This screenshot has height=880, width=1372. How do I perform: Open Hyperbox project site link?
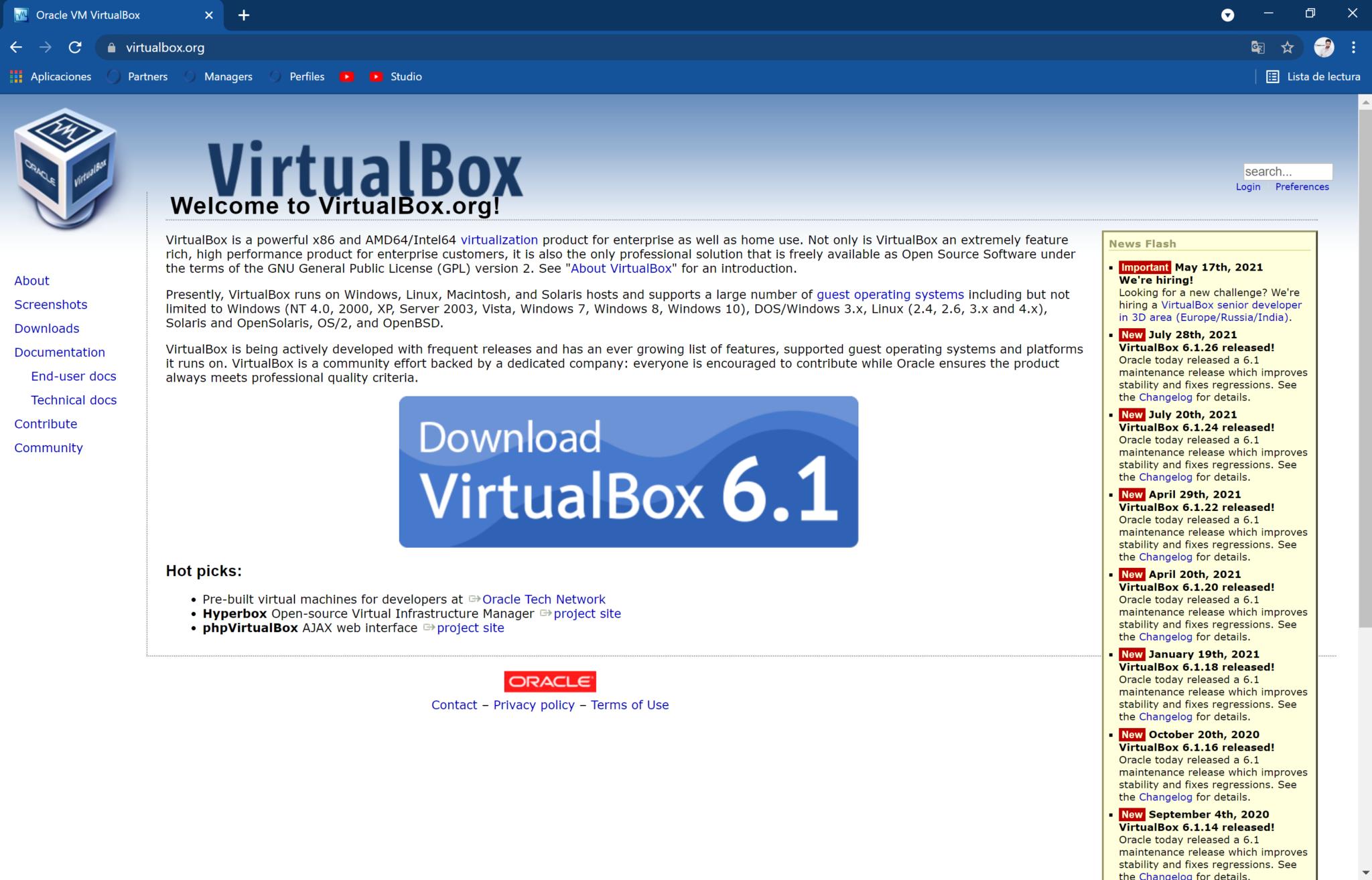(587, 613)
